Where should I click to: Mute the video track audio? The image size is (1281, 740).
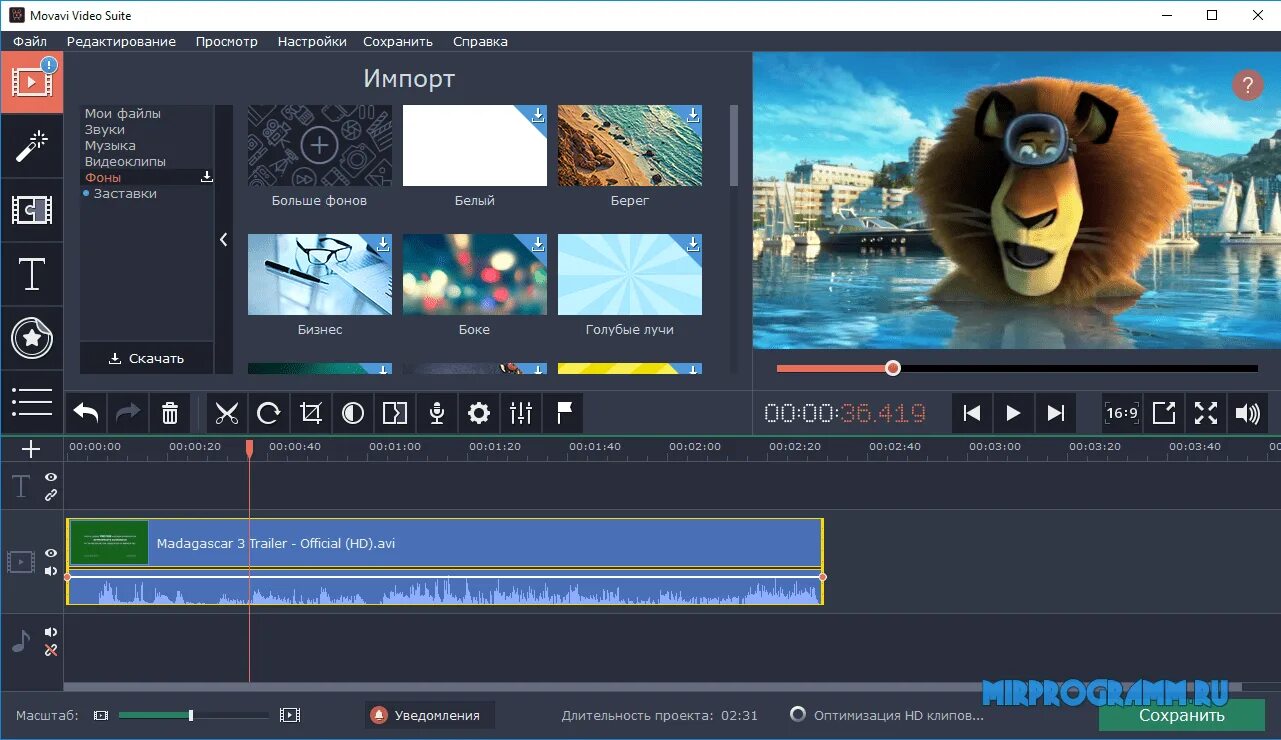(x=51, y=571)
